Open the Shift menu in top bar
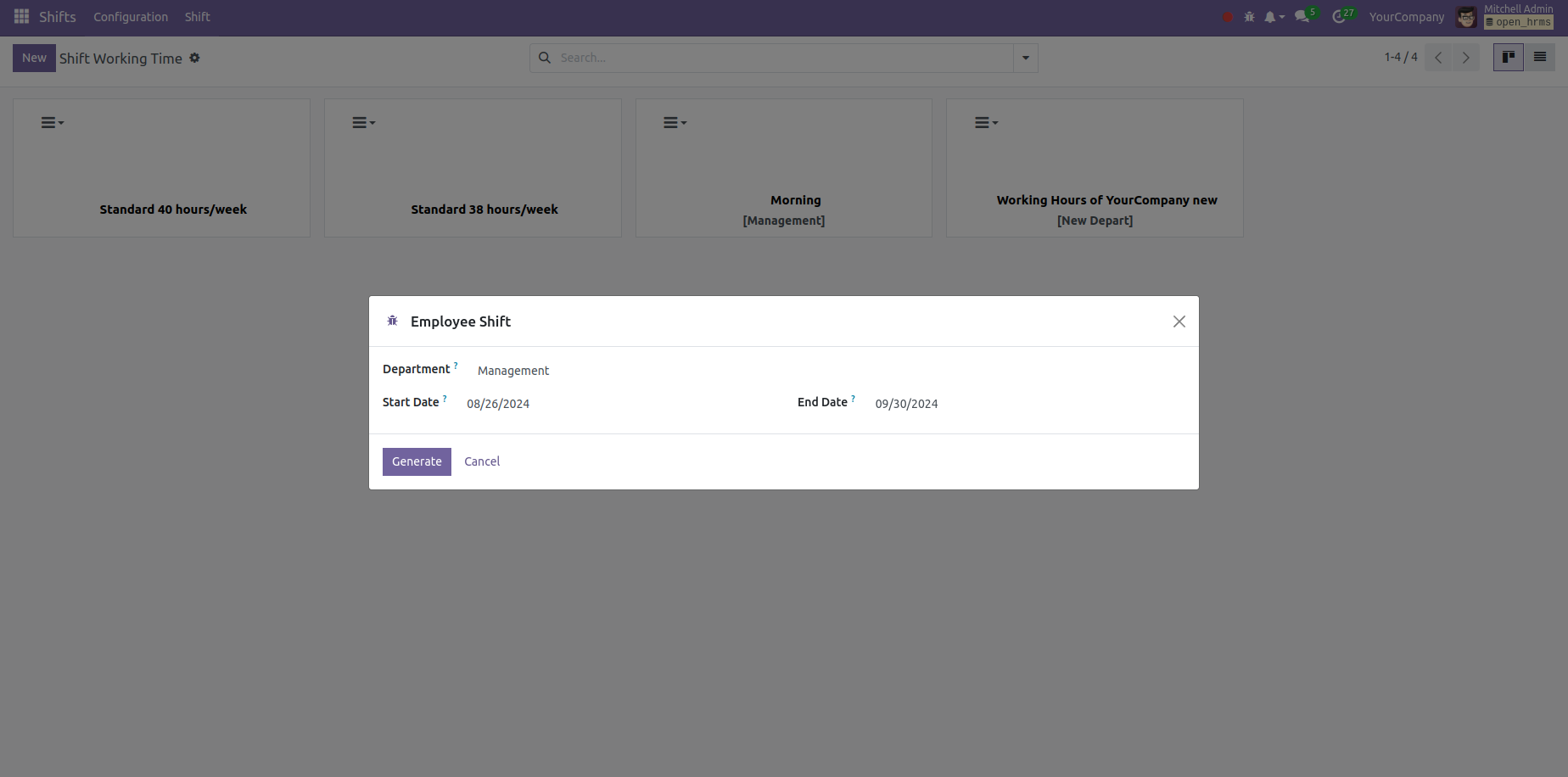This screenshot has height=777, width=1568. pos(197,17)
